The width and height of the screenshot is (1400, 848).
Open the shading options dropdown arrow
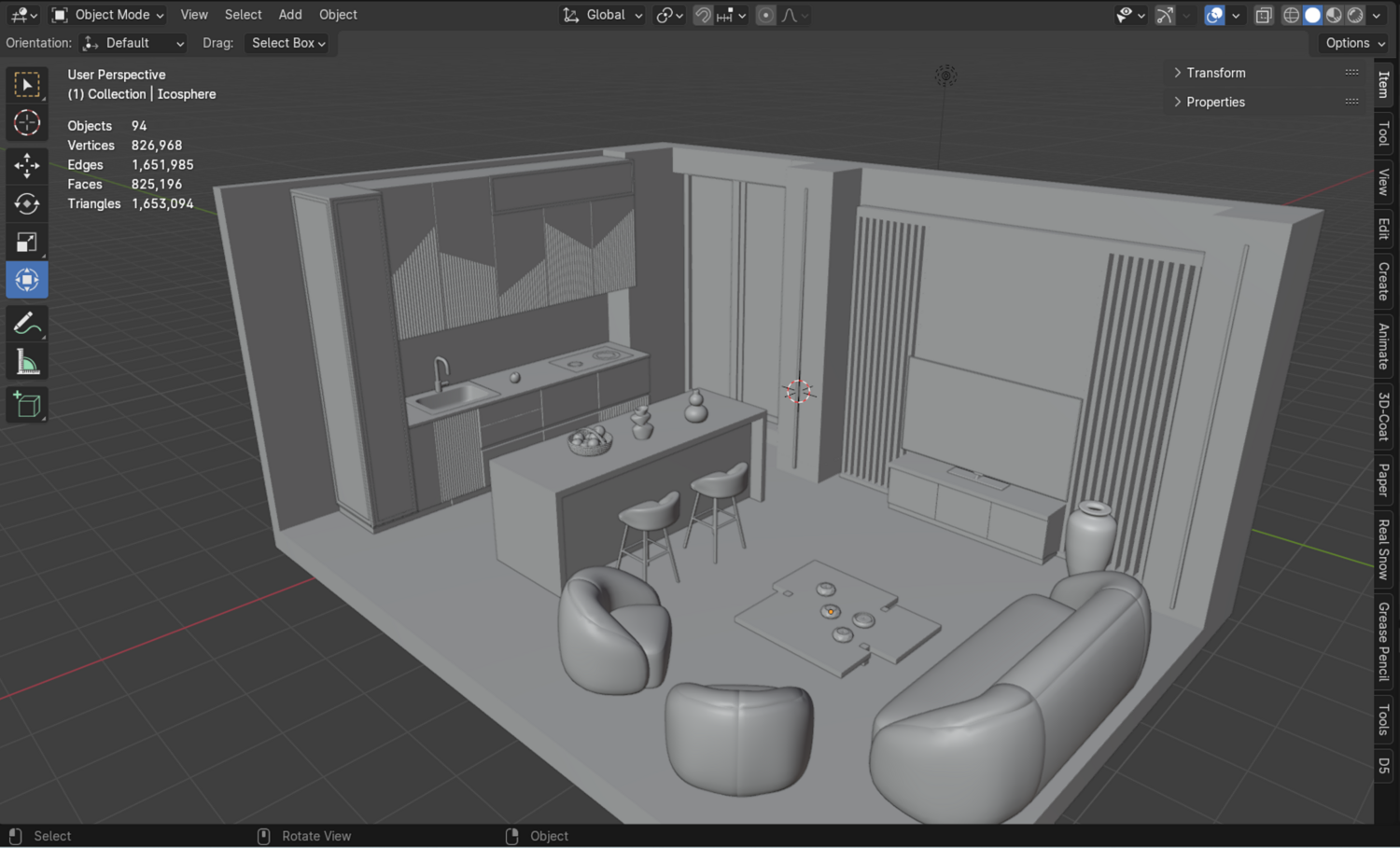pos(1377,15)
